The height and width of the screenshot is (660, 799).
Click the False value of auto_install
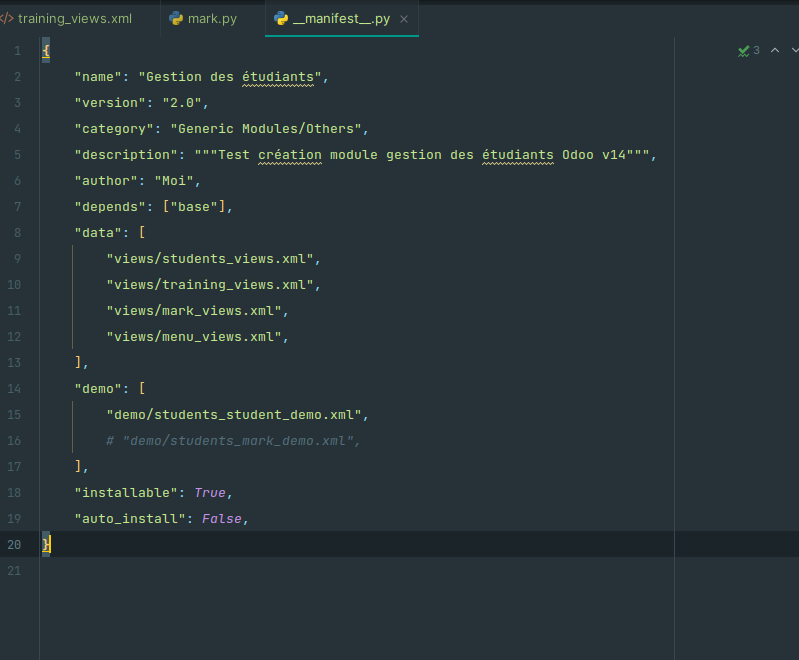(x=221, y=519)
